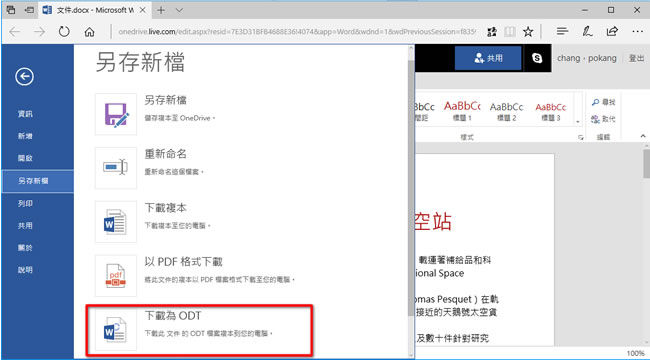Open the browser Hub lines icon
Screen dimensions: 650x360
pyautogui.click(x=562, y=32)
